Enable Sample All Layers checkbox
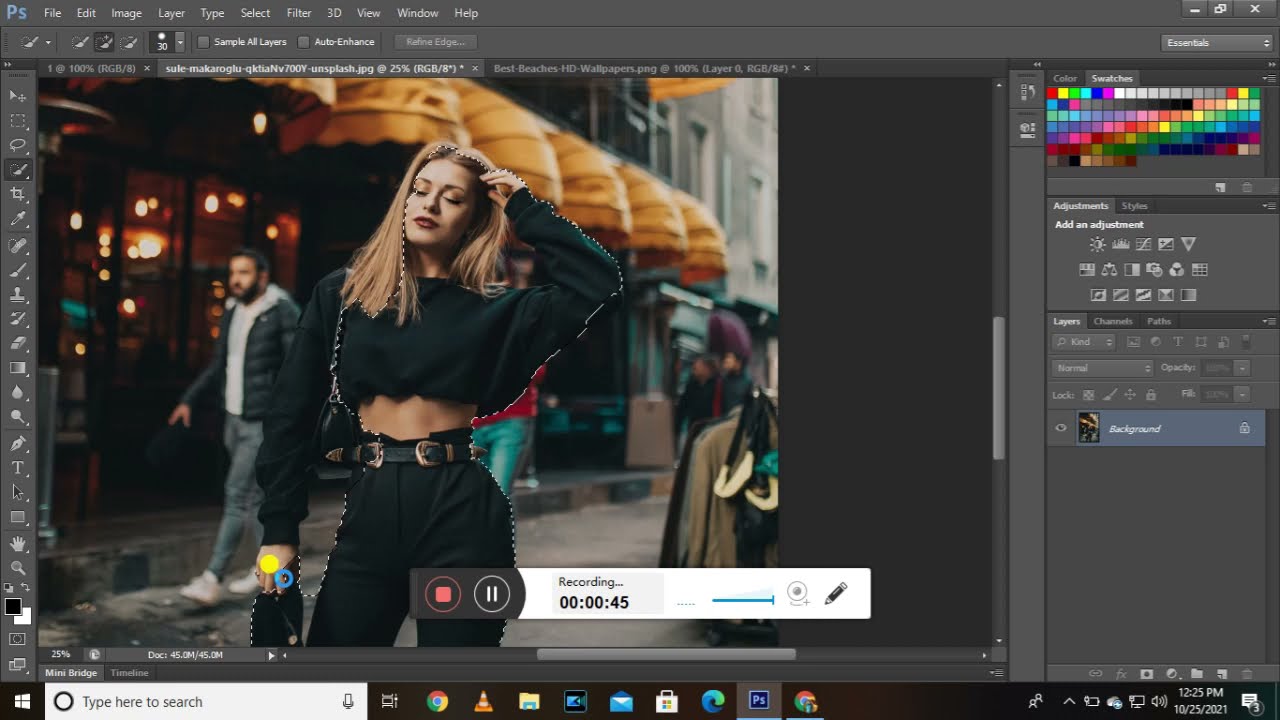 point(204,42)
